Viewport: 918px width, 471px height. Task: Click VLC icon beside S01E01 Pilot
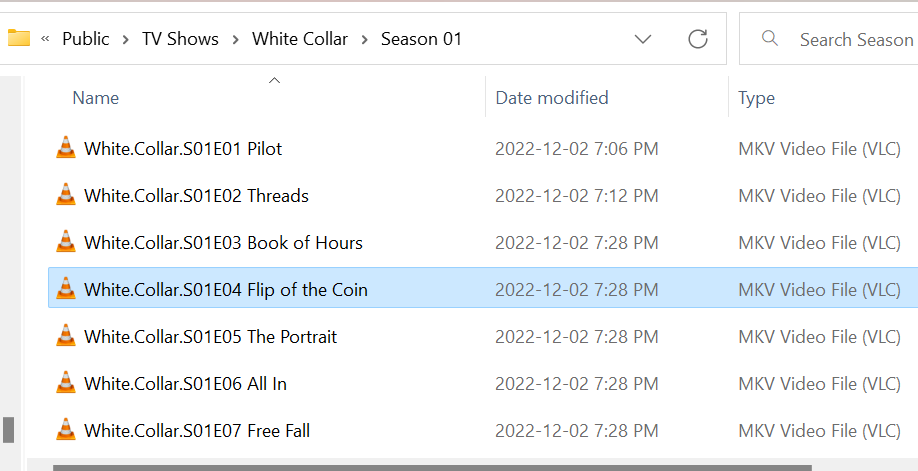click(x=66, y=149)
